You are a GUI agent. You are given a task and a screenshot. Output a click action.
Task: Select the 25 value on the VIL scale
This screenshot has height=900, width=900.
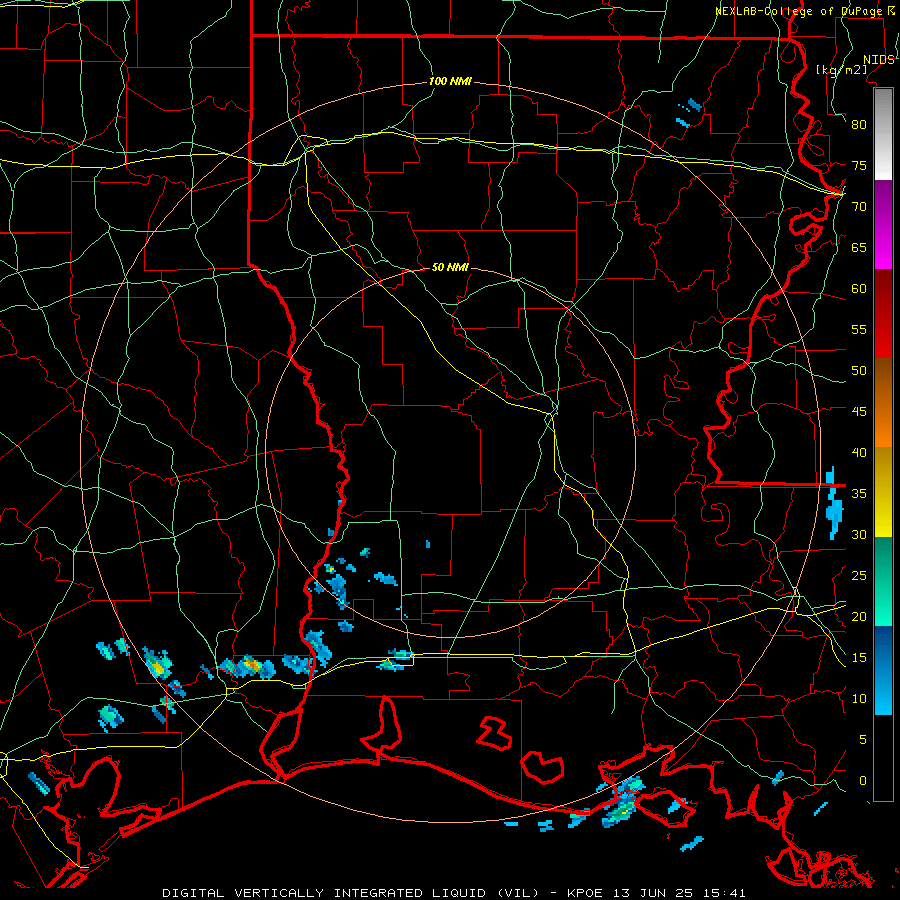pos(859,576)
